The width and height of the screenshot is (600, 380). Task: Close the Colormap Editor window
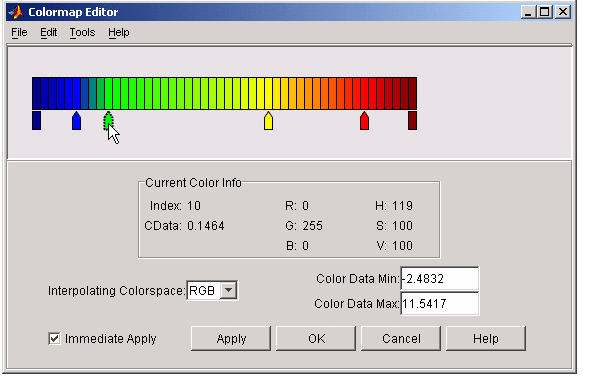[x=563, y=12]
